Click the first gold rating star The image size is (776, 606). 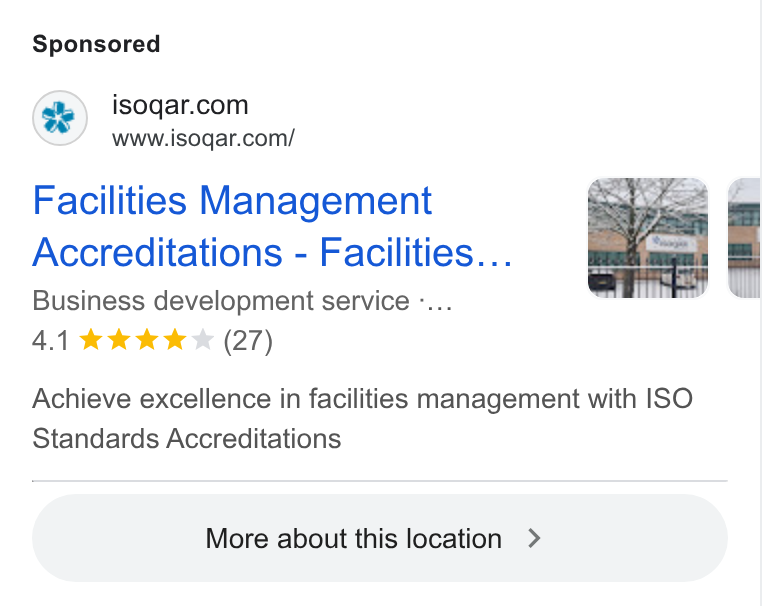pyautogui.click(x=91, y=340)
